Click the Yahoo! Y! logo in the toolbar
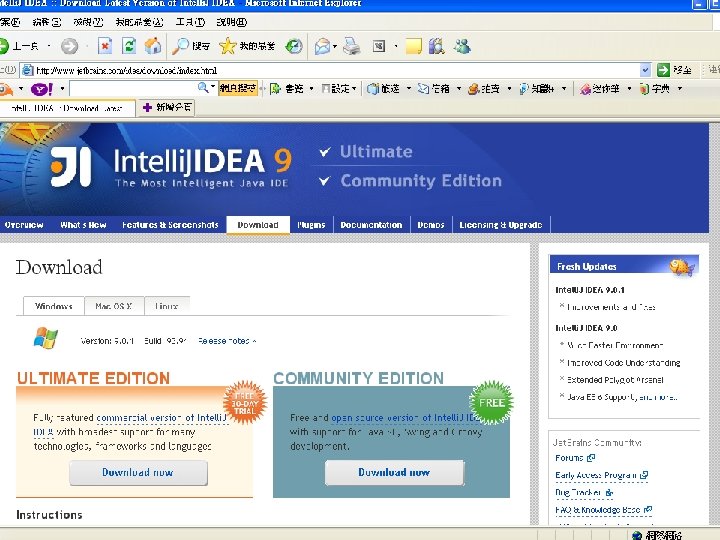 coord(41,89)
